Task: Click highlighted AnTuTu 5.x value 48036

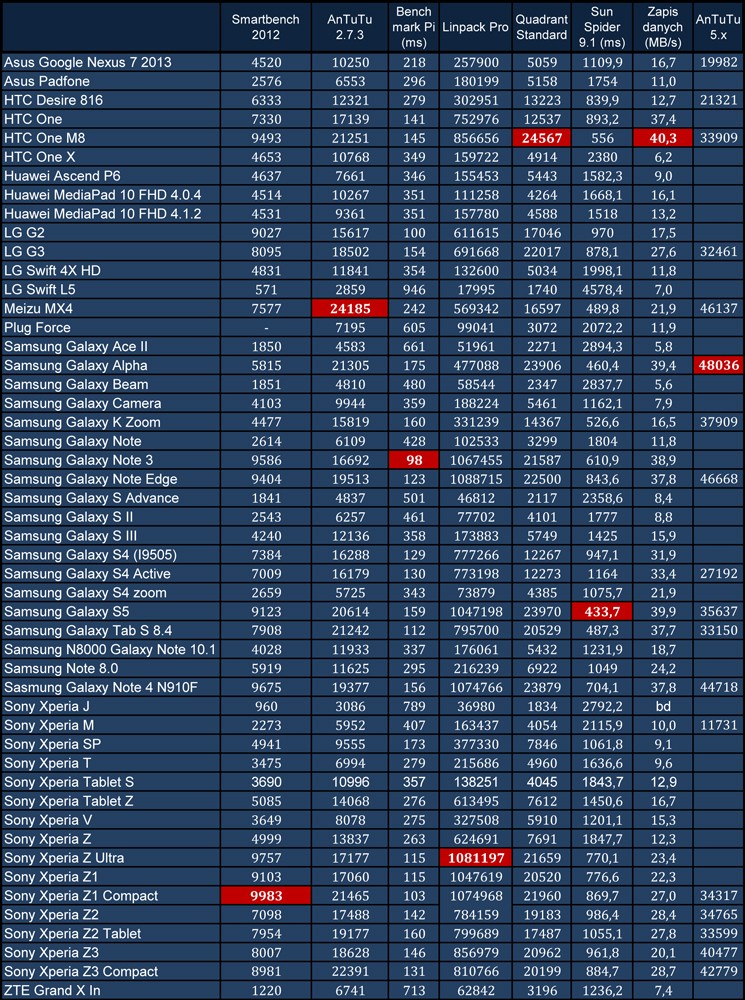Action: click(718, 365)
